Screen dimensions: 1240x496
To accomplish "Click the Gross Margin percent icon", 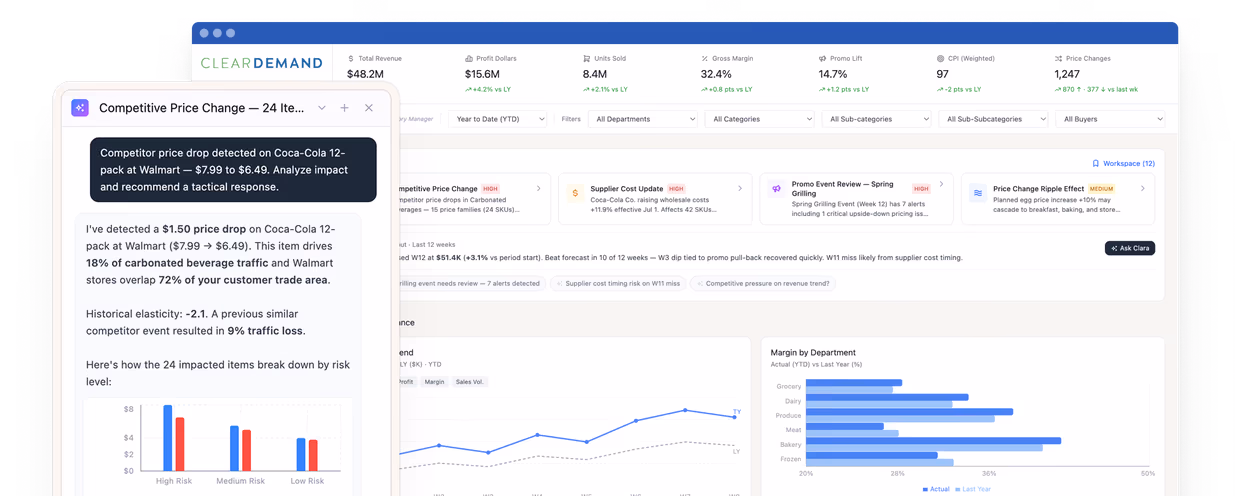I will tap(705, 59).
